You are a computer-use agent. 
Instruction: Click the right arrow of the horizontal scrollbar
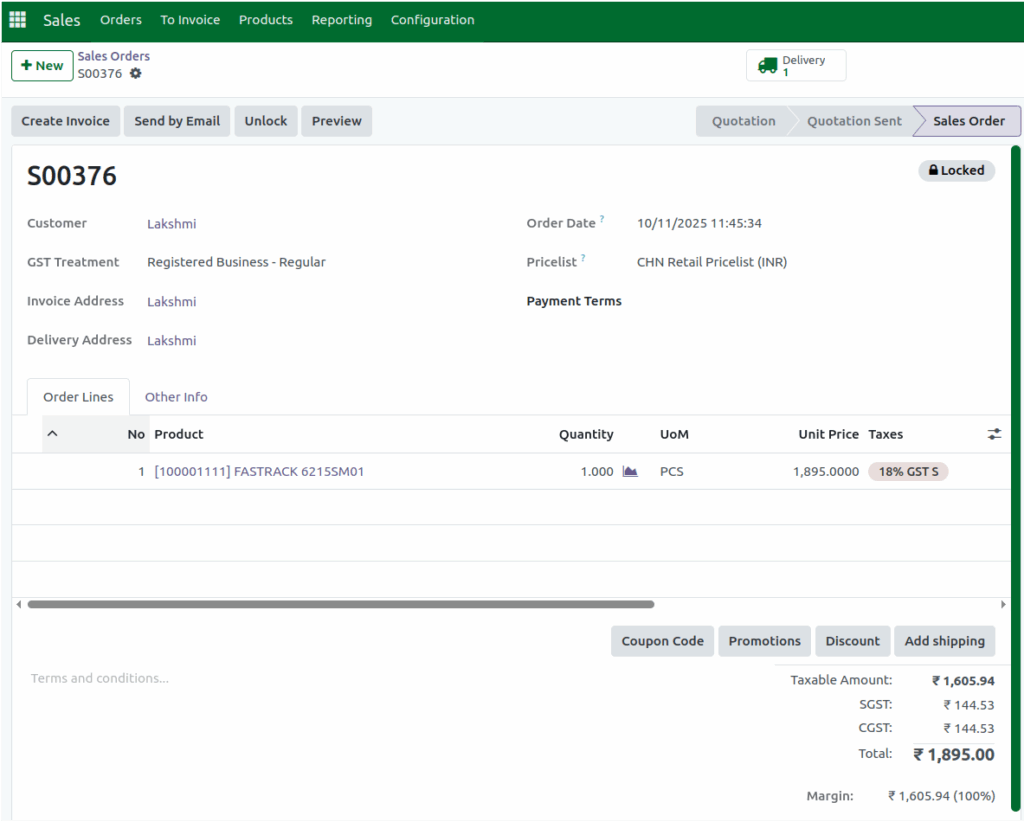pos(1003,604)
